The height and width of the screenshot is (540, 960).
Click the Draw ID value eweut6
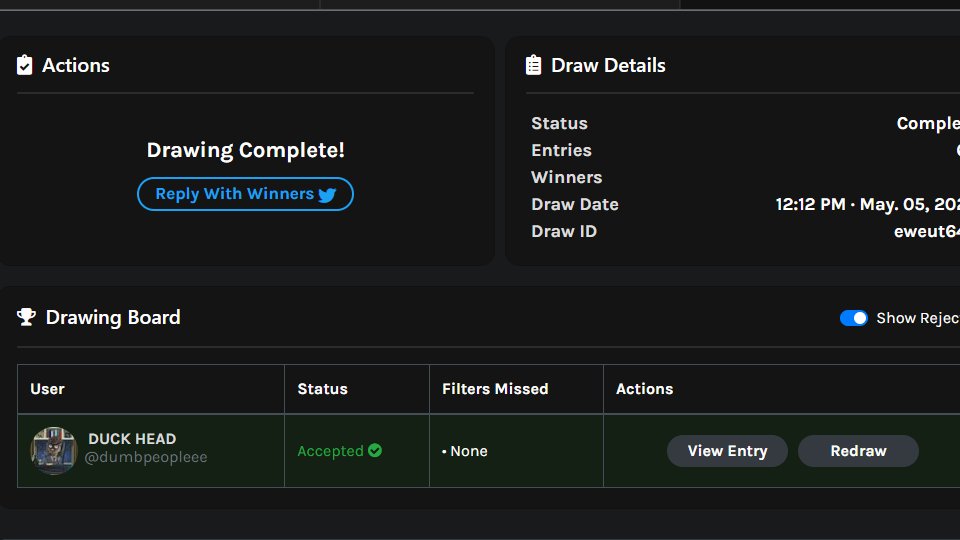coord(927,231)
